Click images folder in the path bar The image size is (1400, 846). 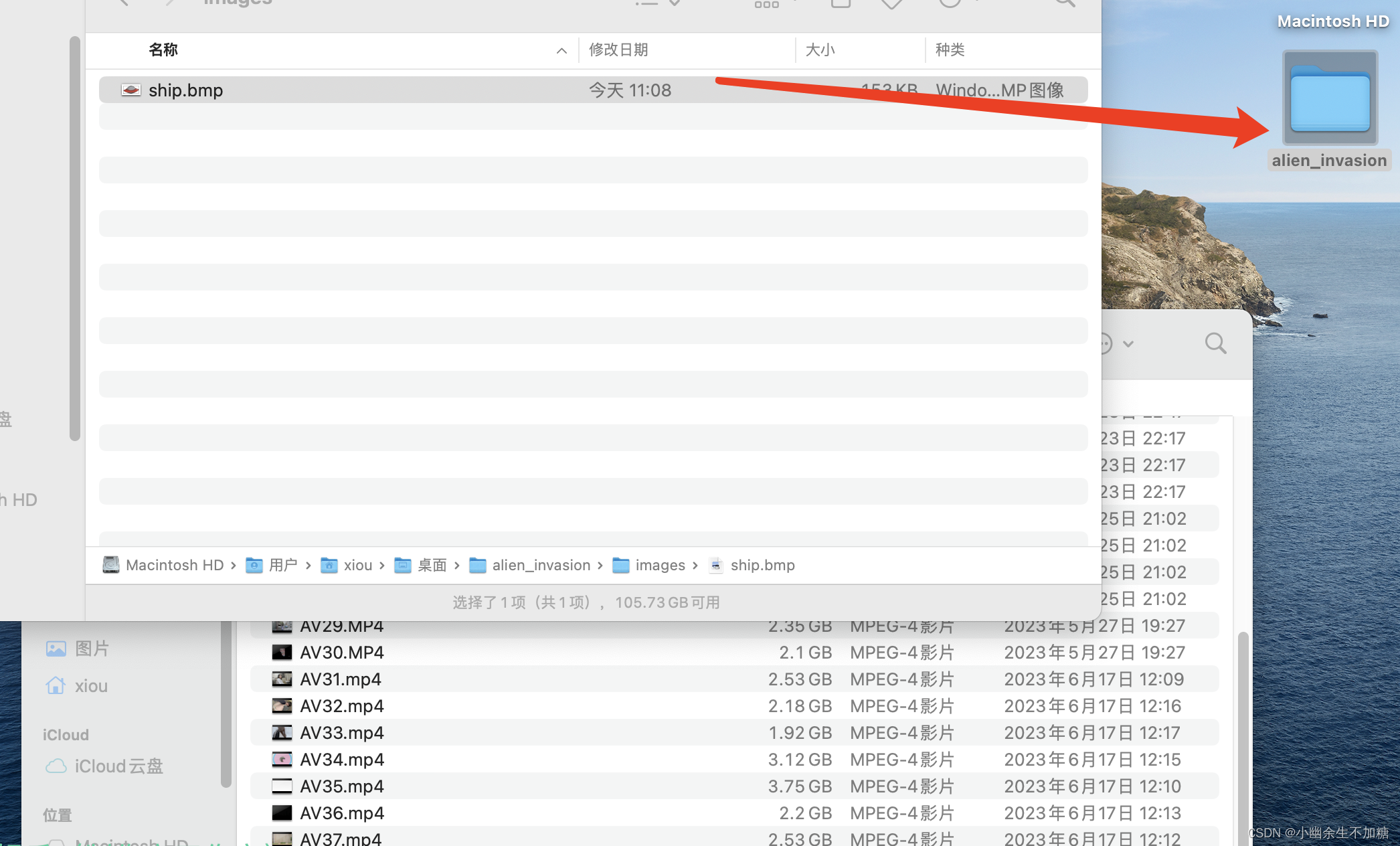pyautogui.click(x=661, y=565)
